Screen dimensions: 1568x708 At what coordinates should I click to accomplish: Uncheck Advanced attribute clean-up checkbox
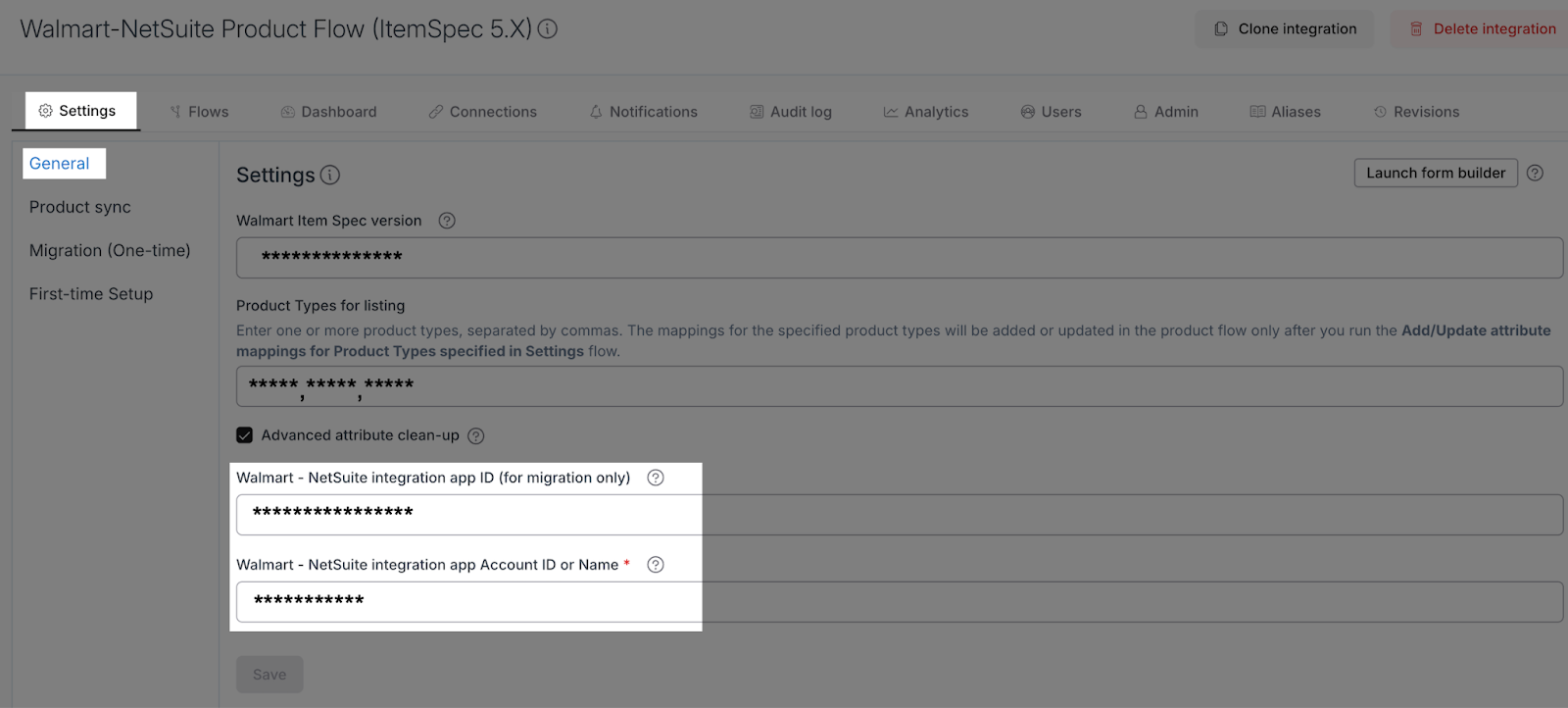(x=245, y=435)
